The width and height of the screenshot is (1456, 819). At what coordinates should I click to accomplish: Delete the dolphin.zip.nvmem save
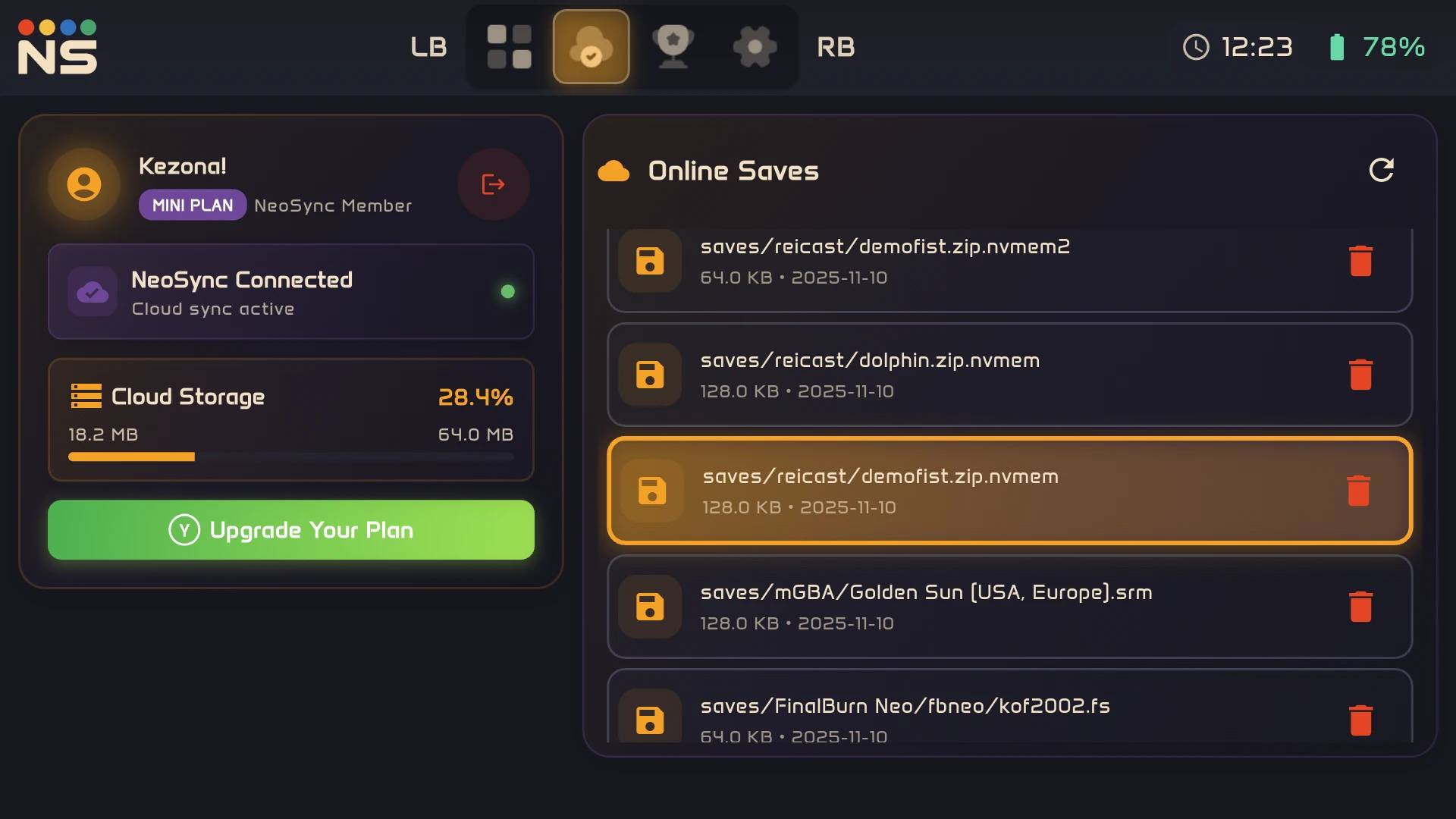click(1360, 375)
